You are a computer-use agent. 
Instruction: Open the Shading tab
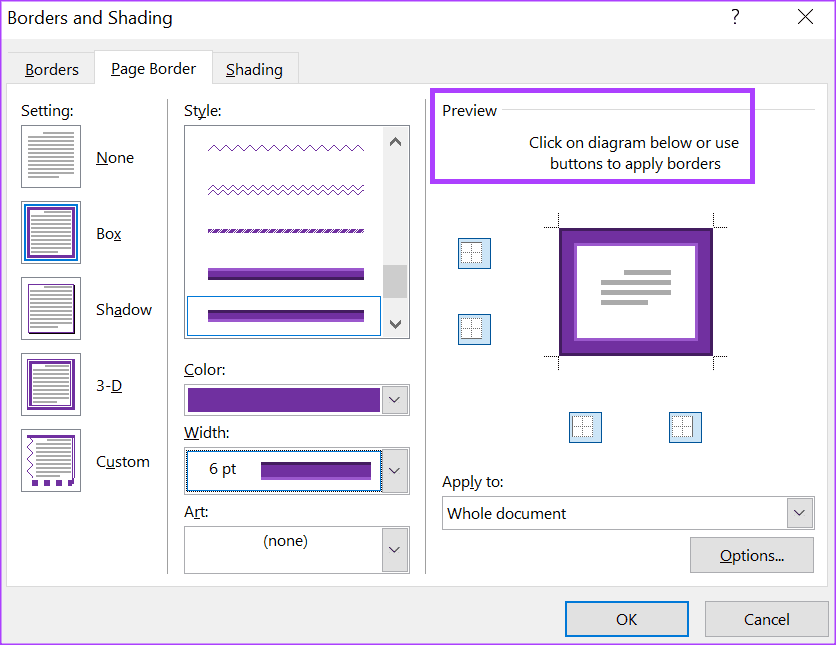254,70
